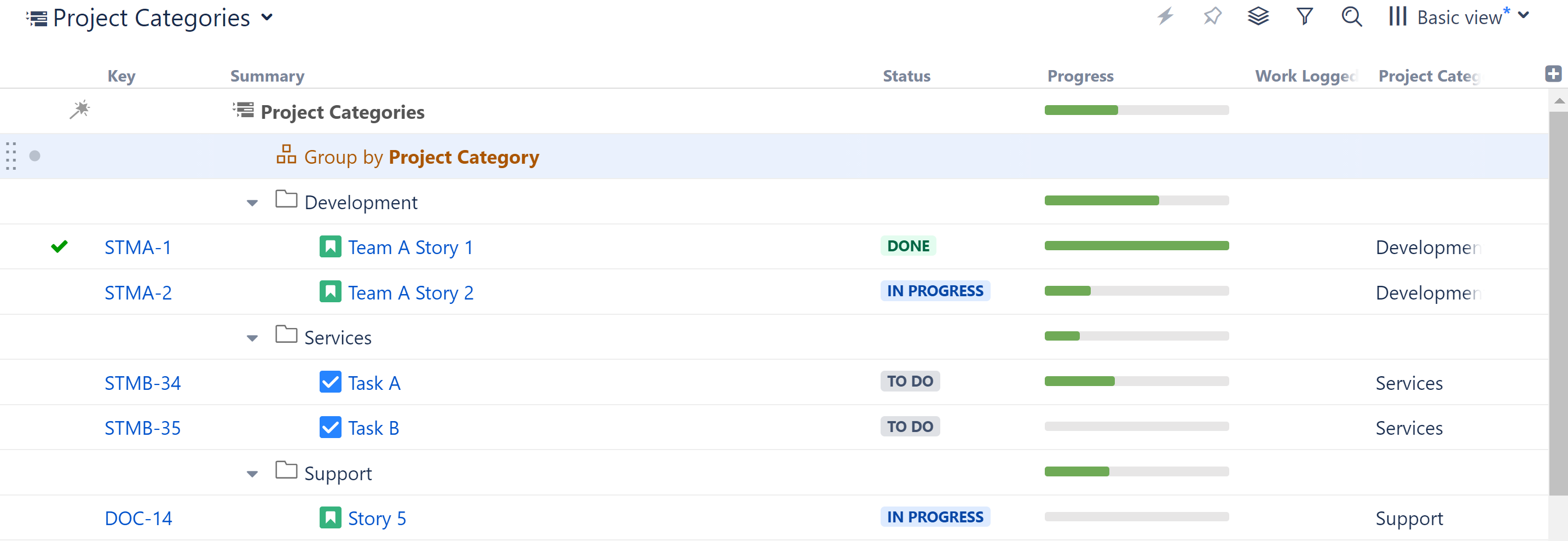Open the Project Categories structure dropdown
1568x541 pixels.
pos(266,18)
